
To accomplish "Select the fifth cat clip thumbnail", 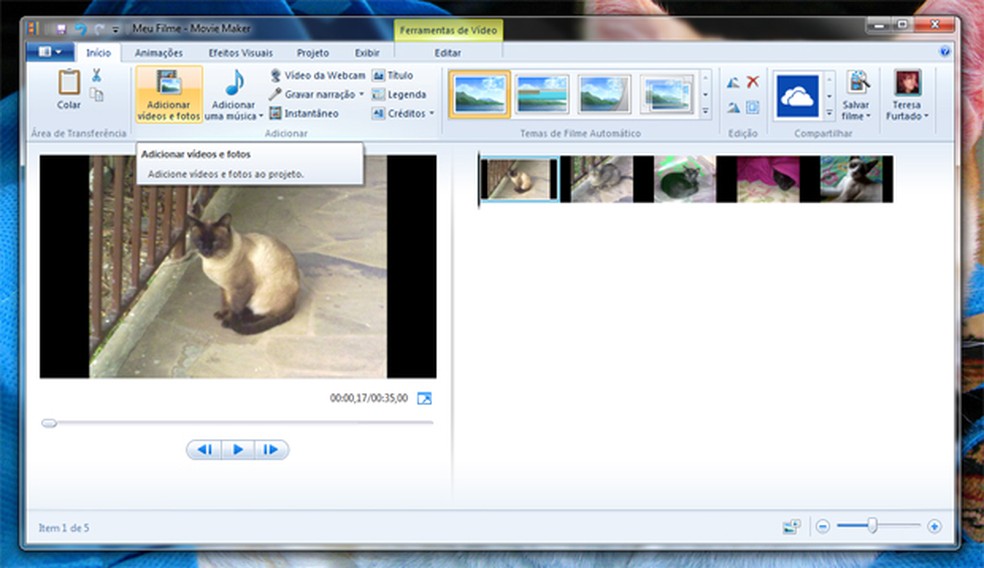I will 851,180.
